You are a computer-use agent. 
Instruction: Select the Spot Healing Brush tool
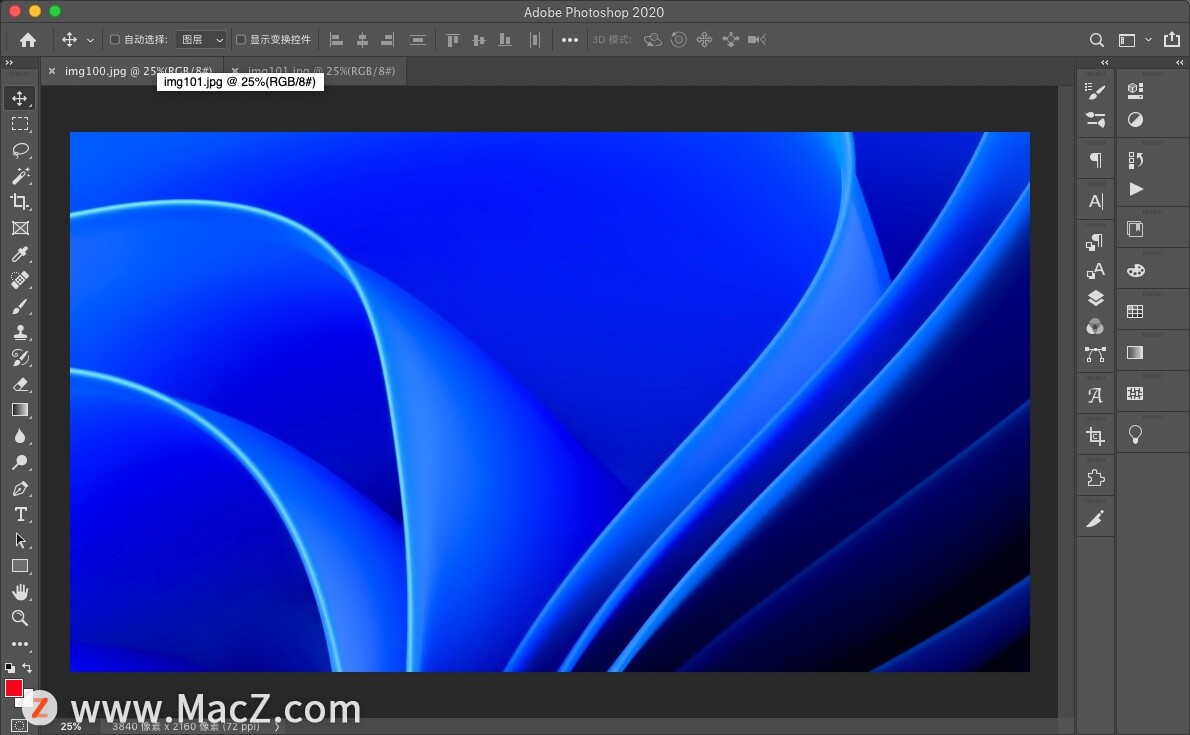20,280
